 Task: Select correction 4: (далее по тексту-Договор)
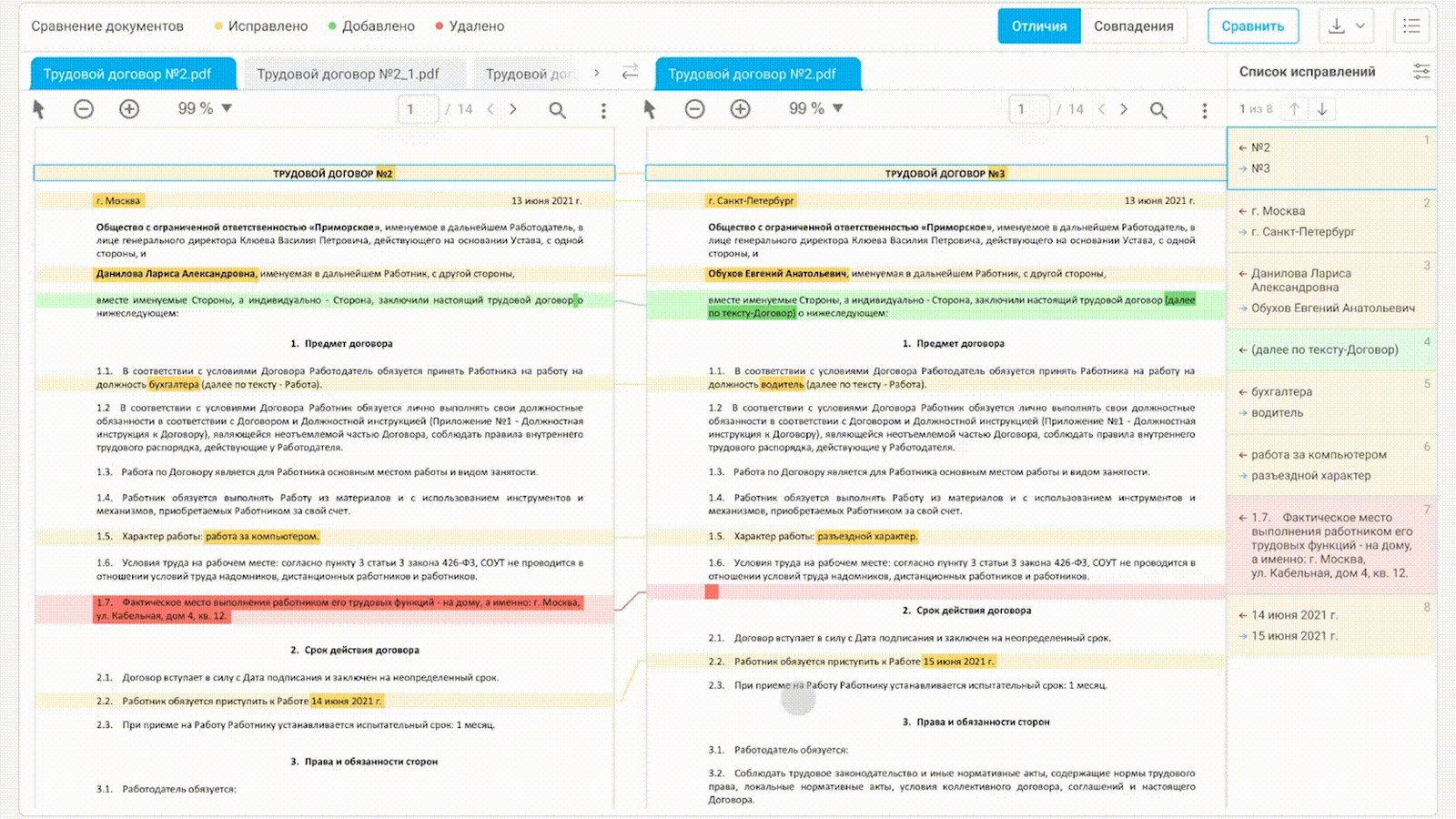coord(1331,349)
